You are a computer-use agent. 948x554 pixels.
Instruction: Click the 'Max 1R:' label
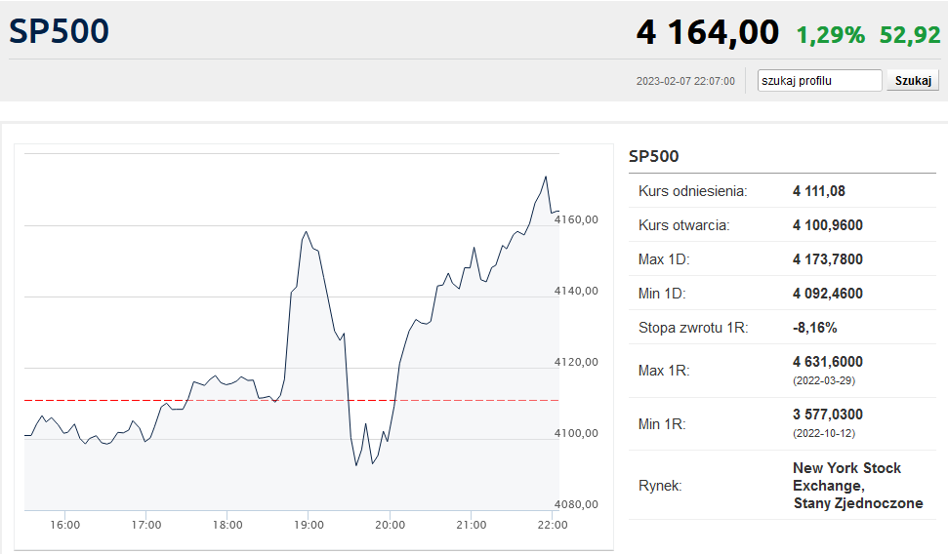(x=664, y=371)
